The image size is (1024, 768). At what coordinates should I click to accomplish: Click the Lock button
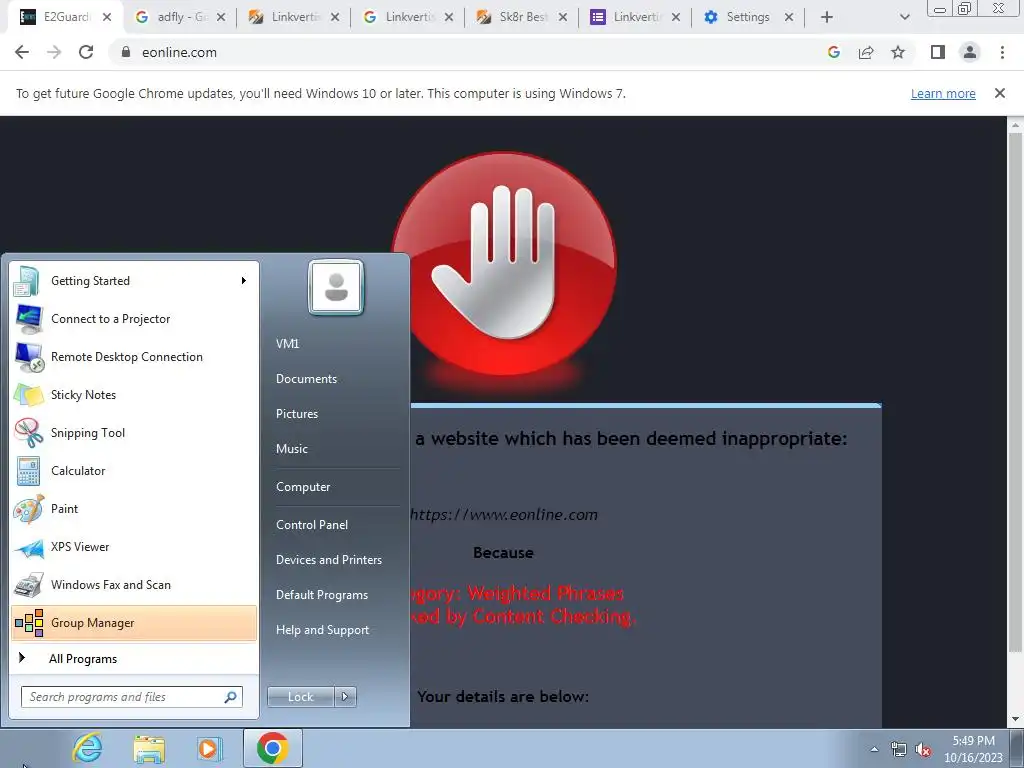point(301,697)
